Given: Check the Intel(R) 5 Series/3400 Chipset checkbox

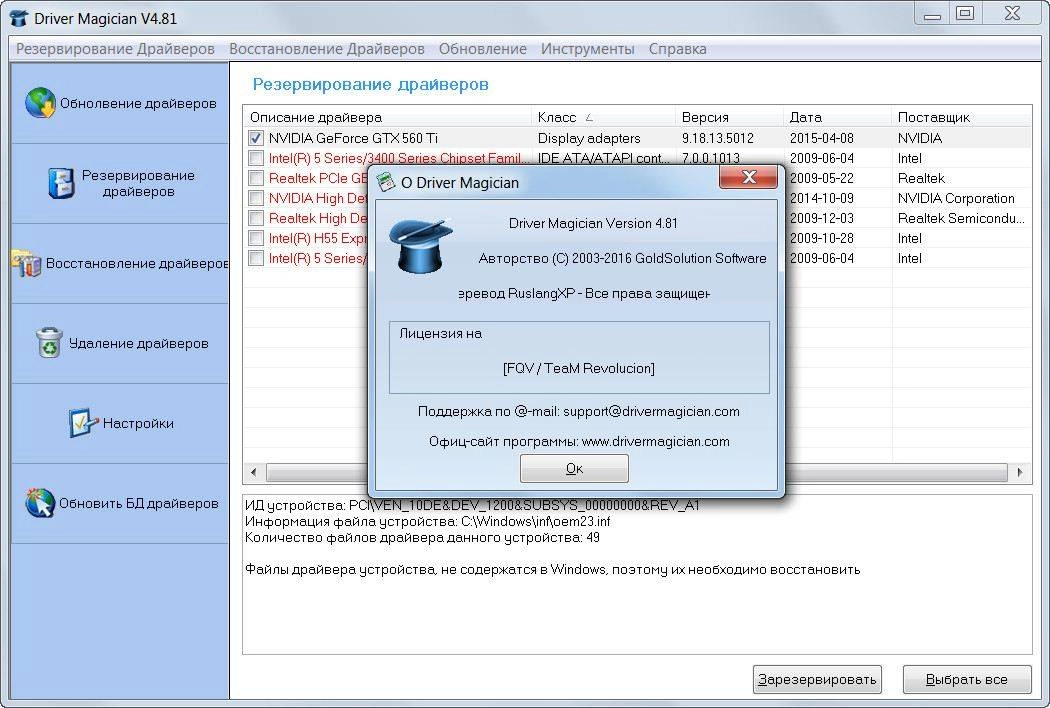Looking at the screenshot, I should (x=255, y=158).
